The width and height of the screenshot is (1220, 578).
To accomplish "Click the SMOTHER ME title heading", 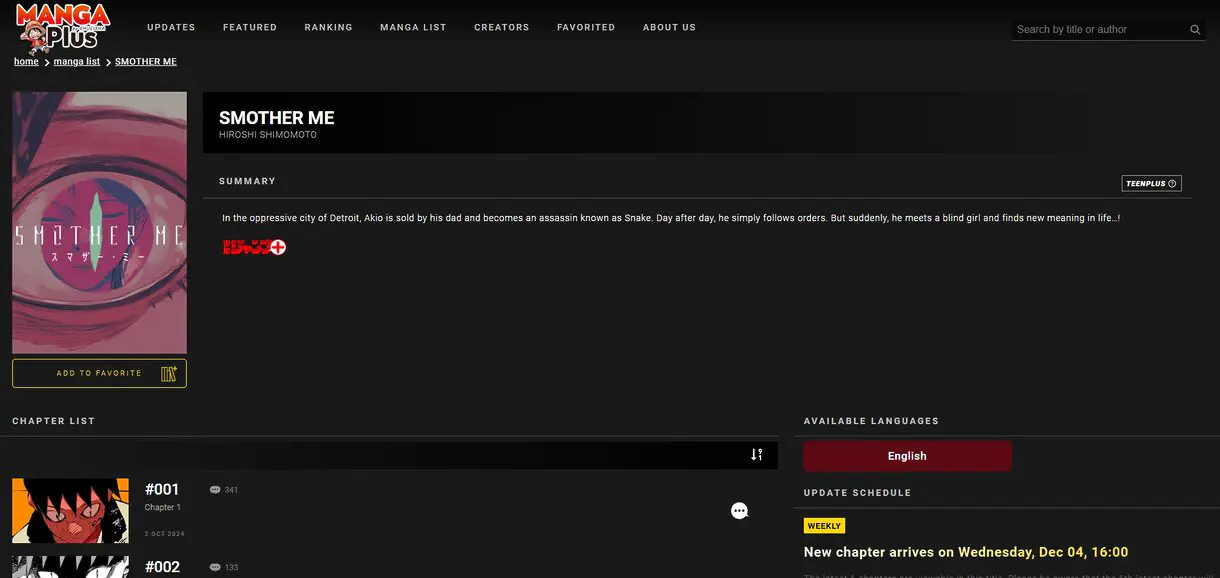I will point(277,117).
